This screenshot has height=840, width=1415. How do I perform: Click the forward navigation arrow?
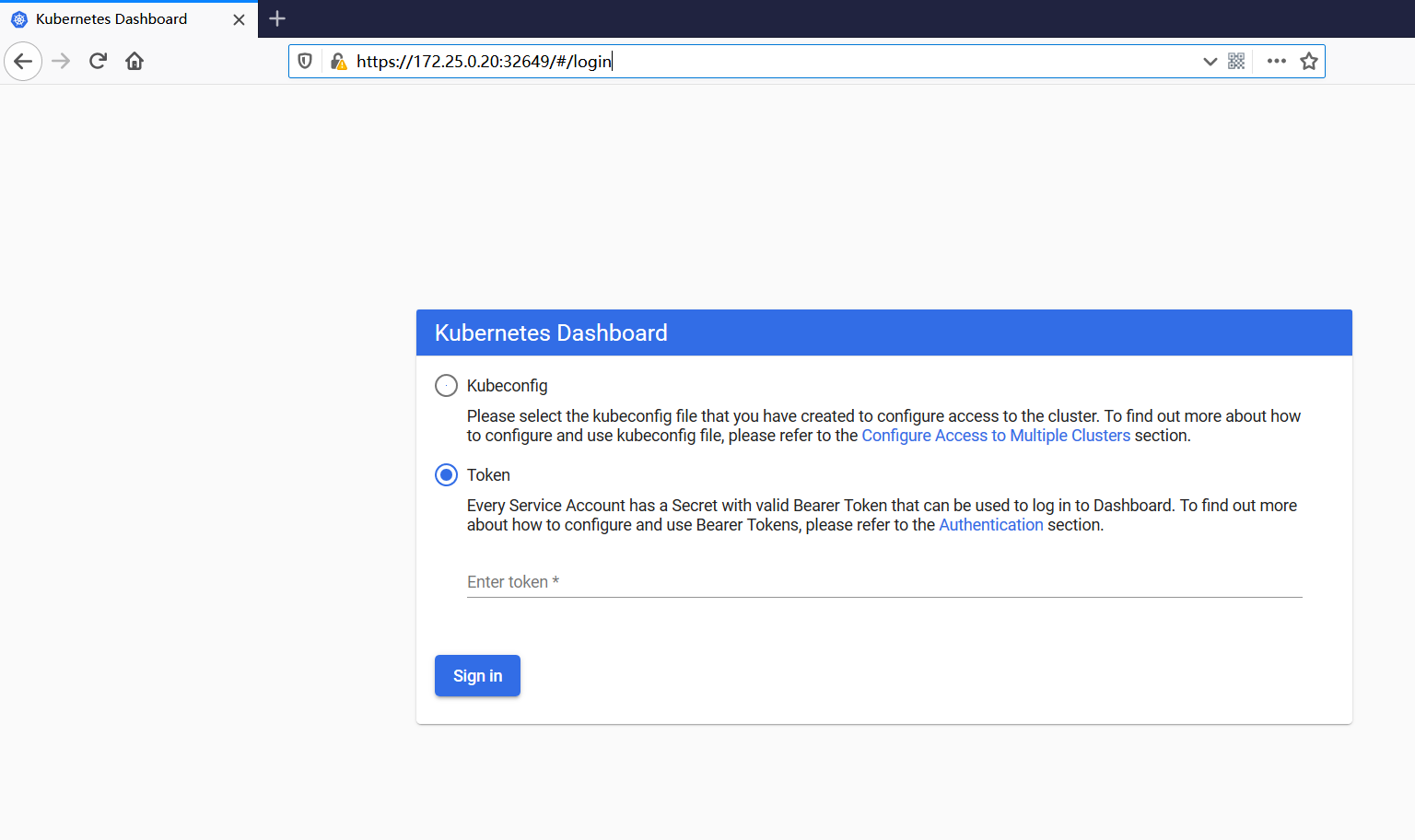pos(61,62)
